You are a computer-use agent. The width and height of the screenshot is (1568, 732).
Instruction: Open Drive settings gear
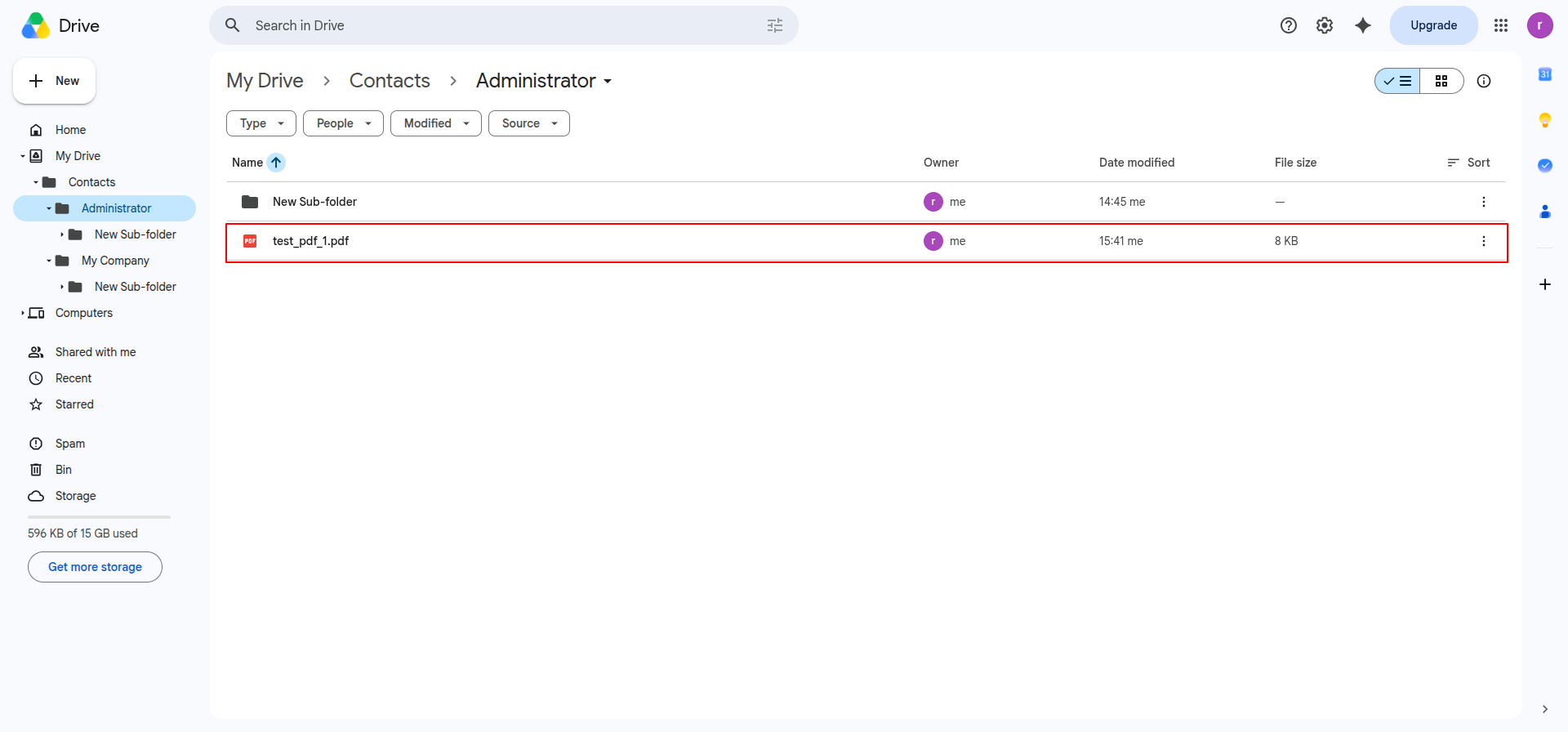[x=1325, y=25]
